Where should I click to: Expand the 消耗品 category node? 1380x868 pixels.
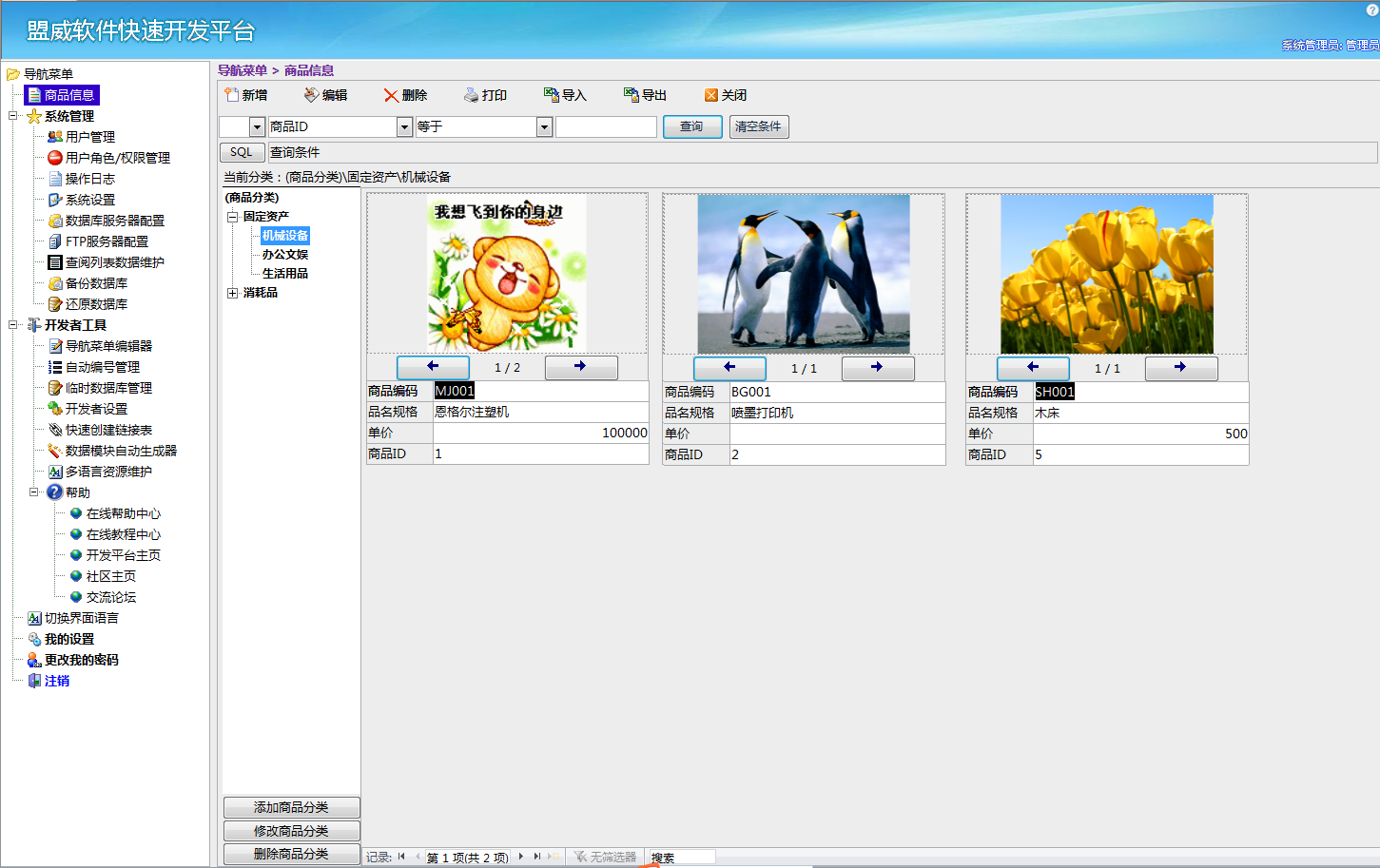pos(232,293)
